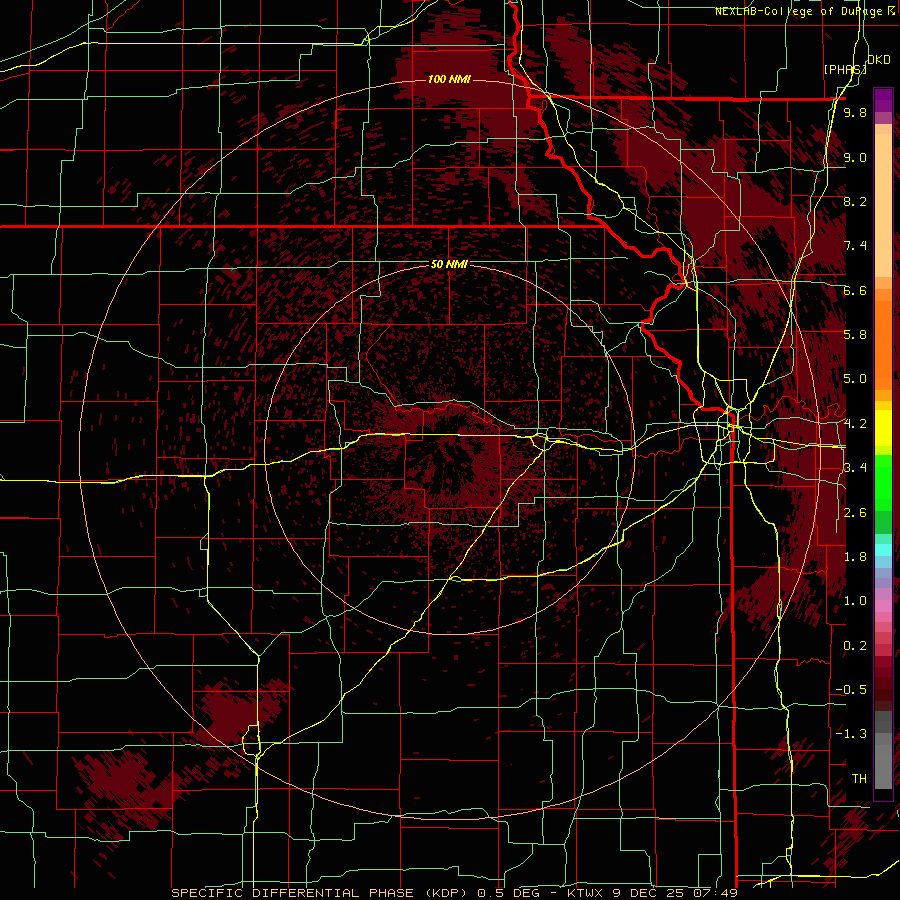Click the 50 NMI range ring label
Image resolution: width=900 pixels, height=900 pixels.
pos(449,265)
